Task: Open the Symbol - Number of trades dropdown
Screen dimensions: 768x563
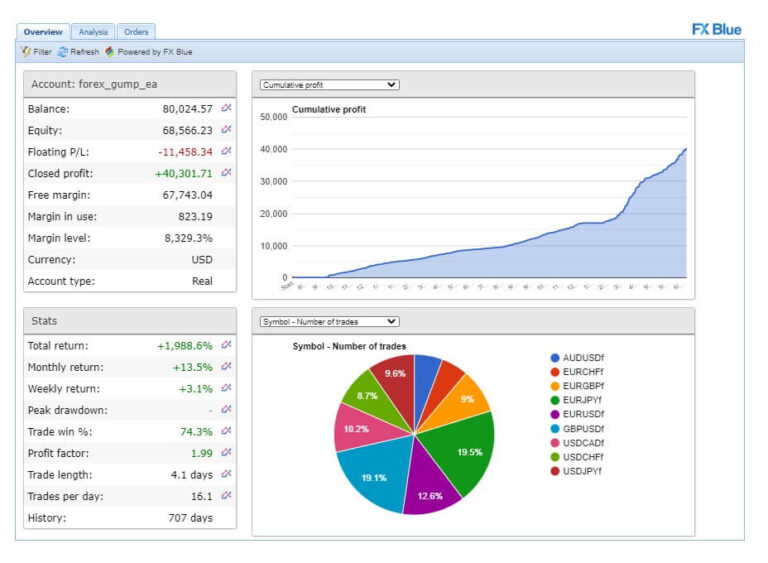Action: click(x=330, y=321)
